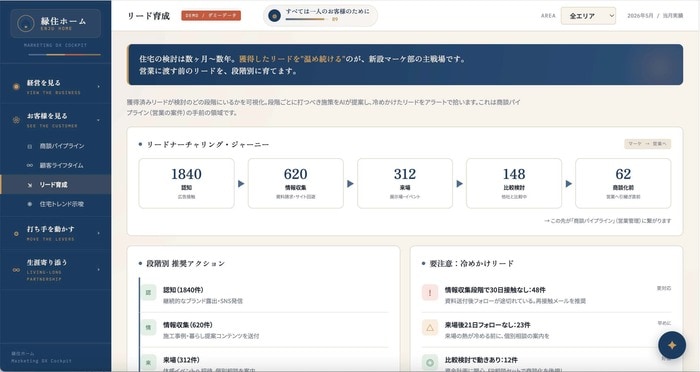Click the 生涯寄り添う infinity icon
Viewport: 700px width, 372px height.
[x=16, y=270]
